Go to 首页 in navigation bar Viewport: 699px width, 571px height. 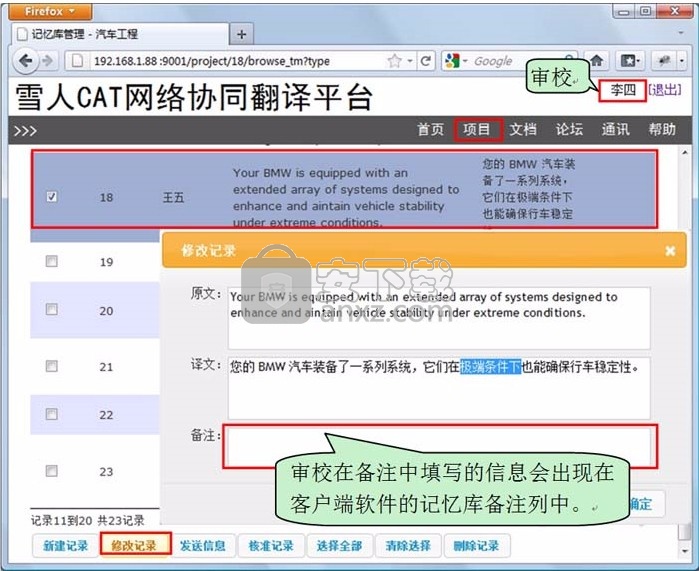[x=430, y=130]
